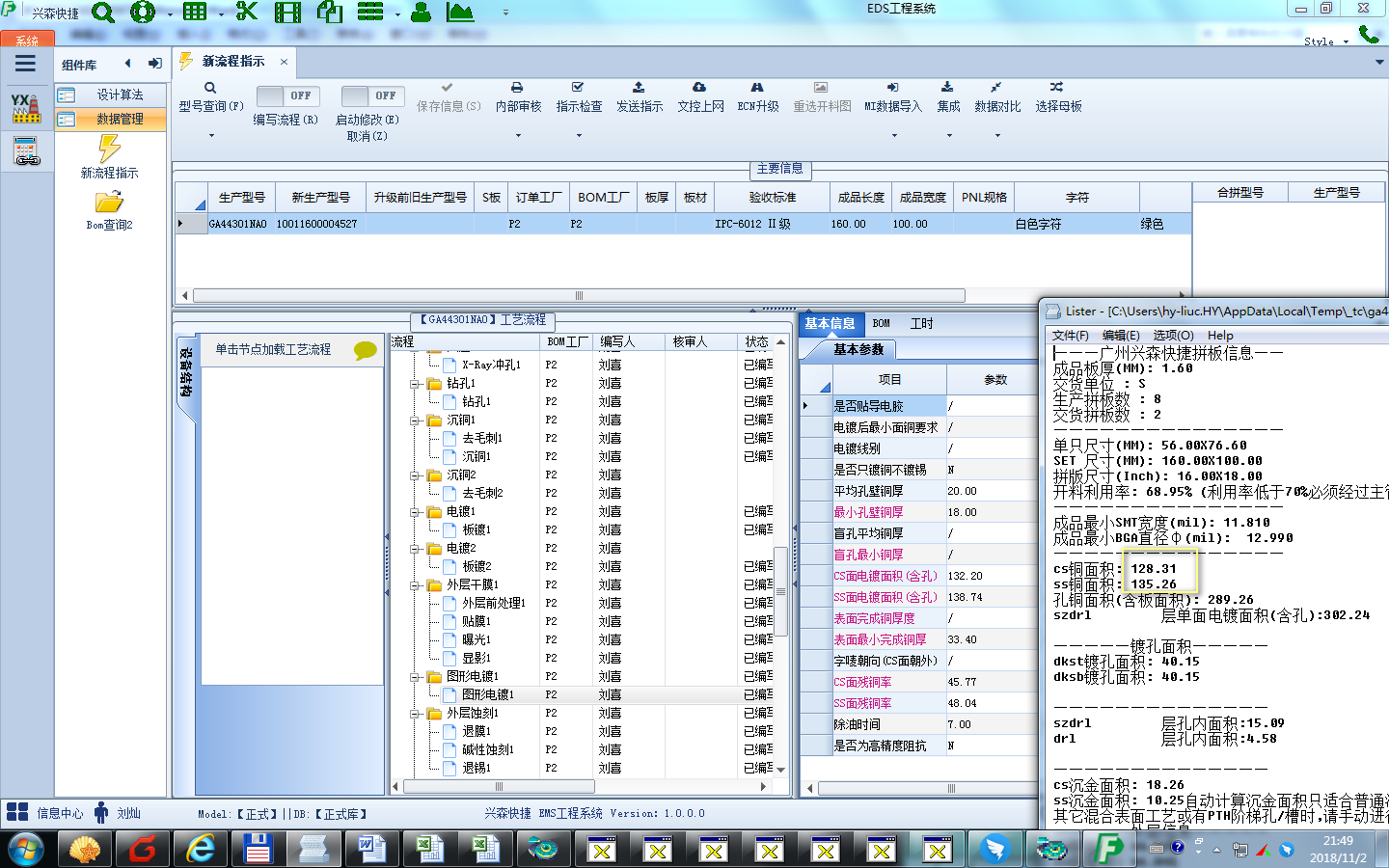Switch to the 基本信息 tab
Image resolution: width=1389 pixels, height=868 pixels.
click(x=830, y=323)
